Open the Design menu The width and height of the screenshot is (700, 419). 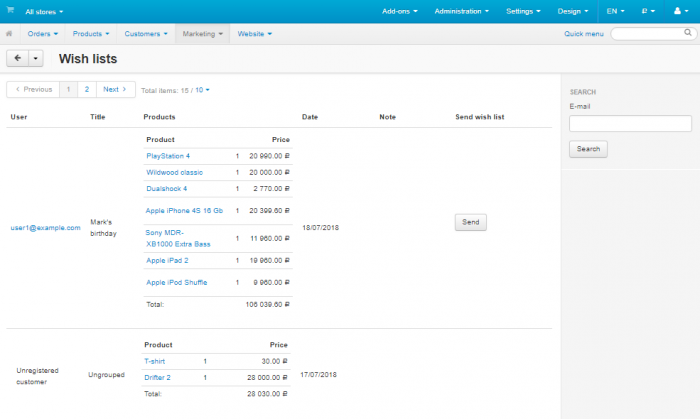(573, 11)
